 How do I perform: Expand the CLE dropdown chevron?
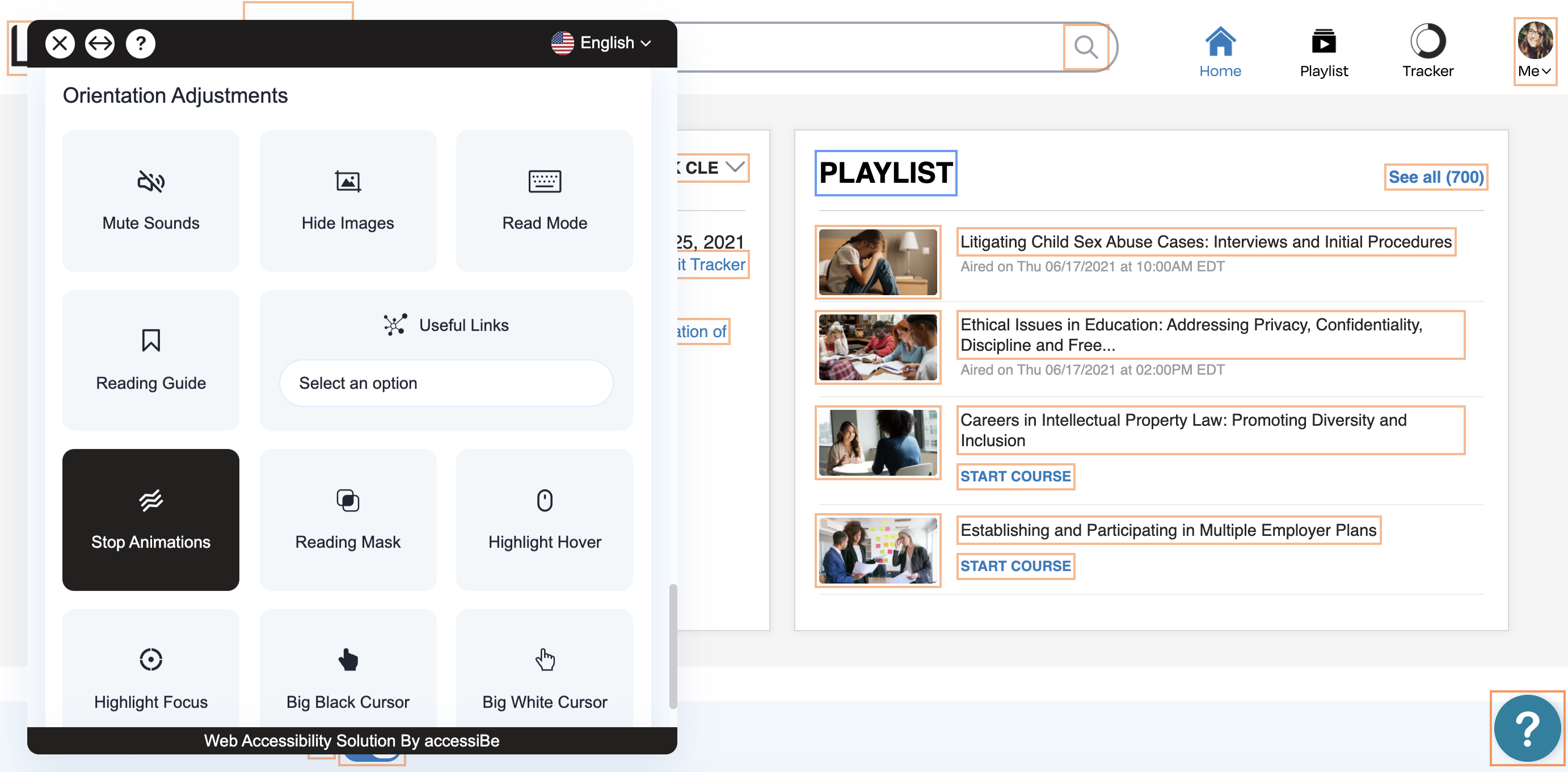pos(735,167)
